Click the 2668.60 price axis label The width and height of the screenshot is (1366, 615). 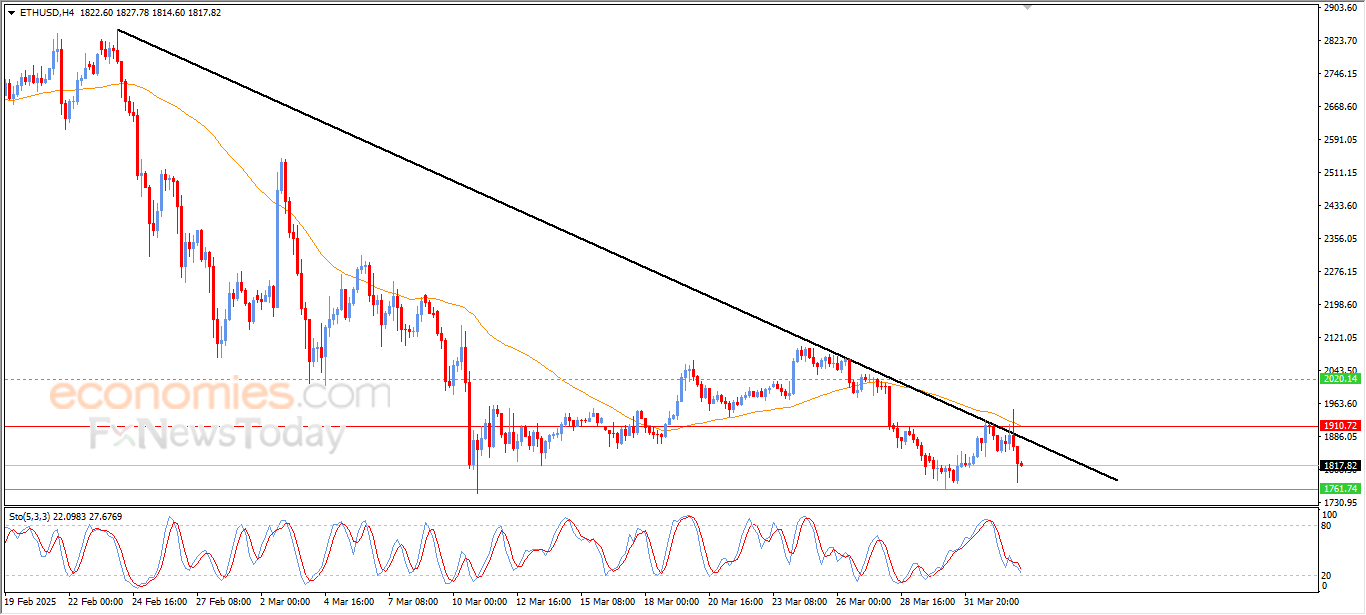[x=1339, y=107]
